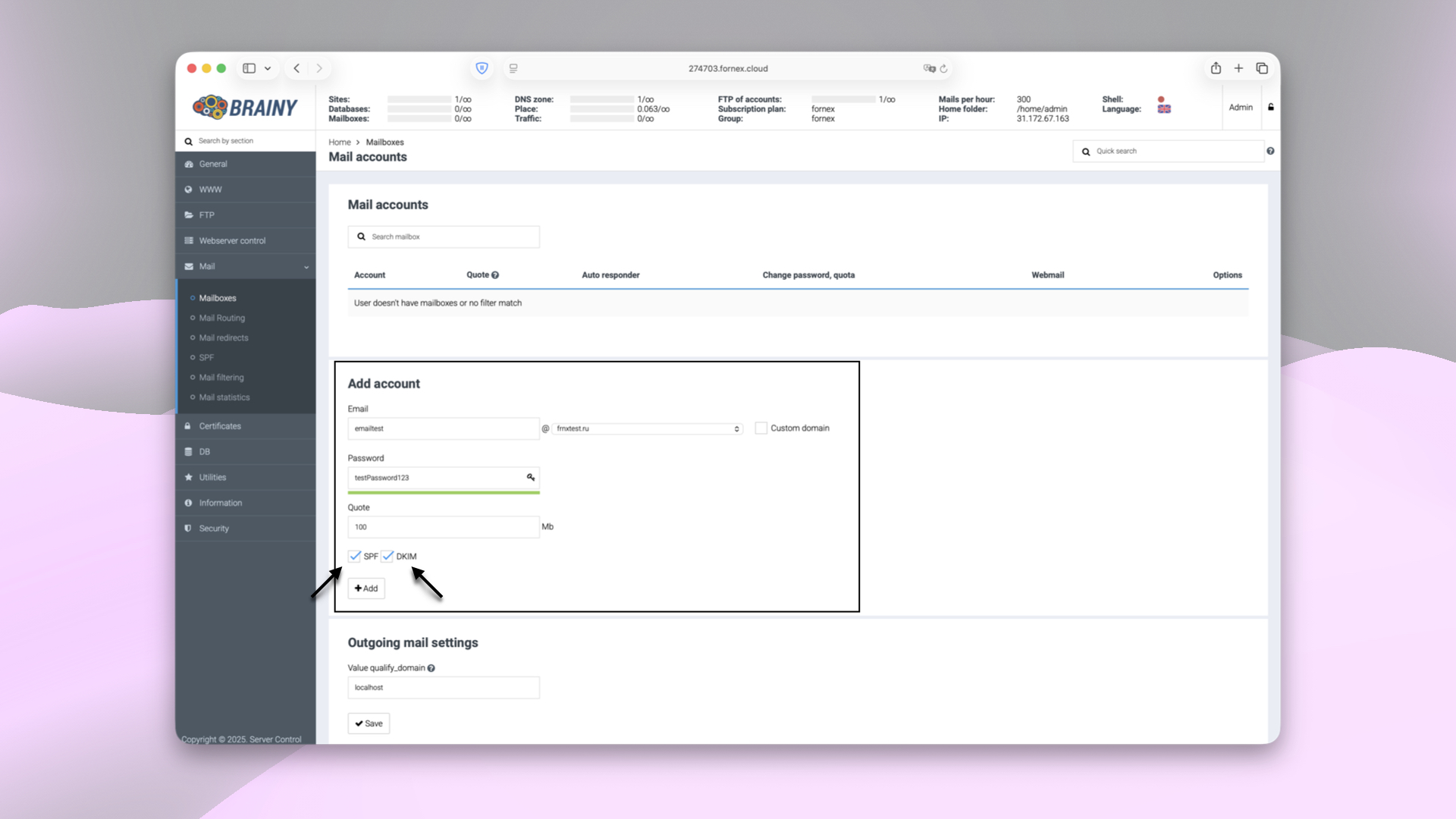This screenshot has width=1456, height=819.
Task: Collapse the Mail sidebar section
Action: (306, 267)
